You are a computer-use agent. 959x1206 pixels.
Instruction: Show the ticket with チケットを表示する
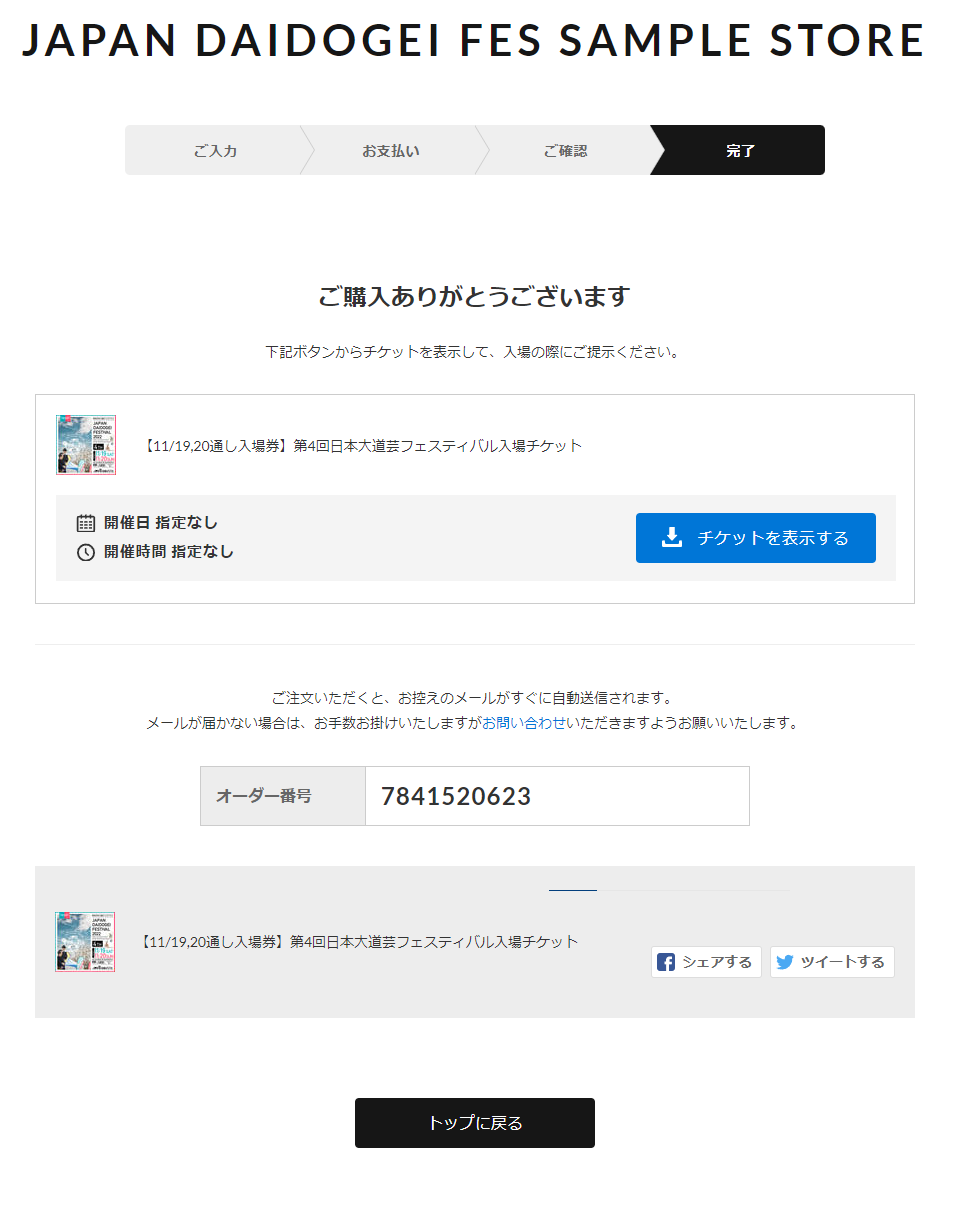pyautogui.click(x=756, y=538)
